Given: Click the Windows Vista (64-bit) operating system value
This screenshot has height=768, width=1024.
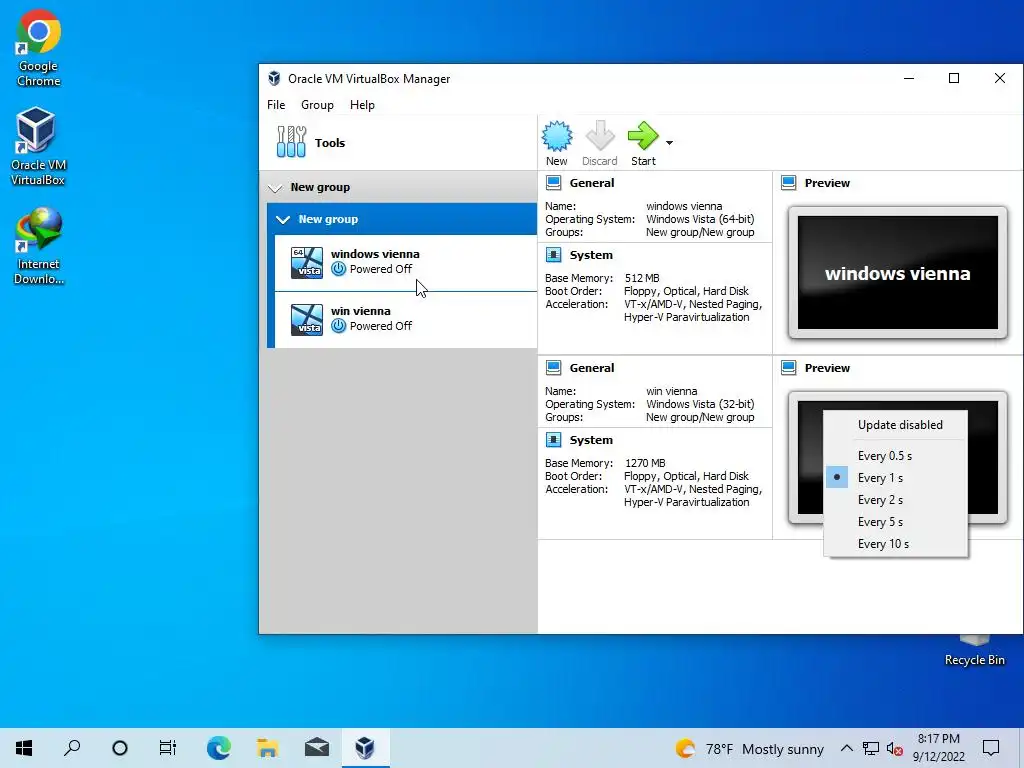Looking at the screenshot, I should (699, 219).
